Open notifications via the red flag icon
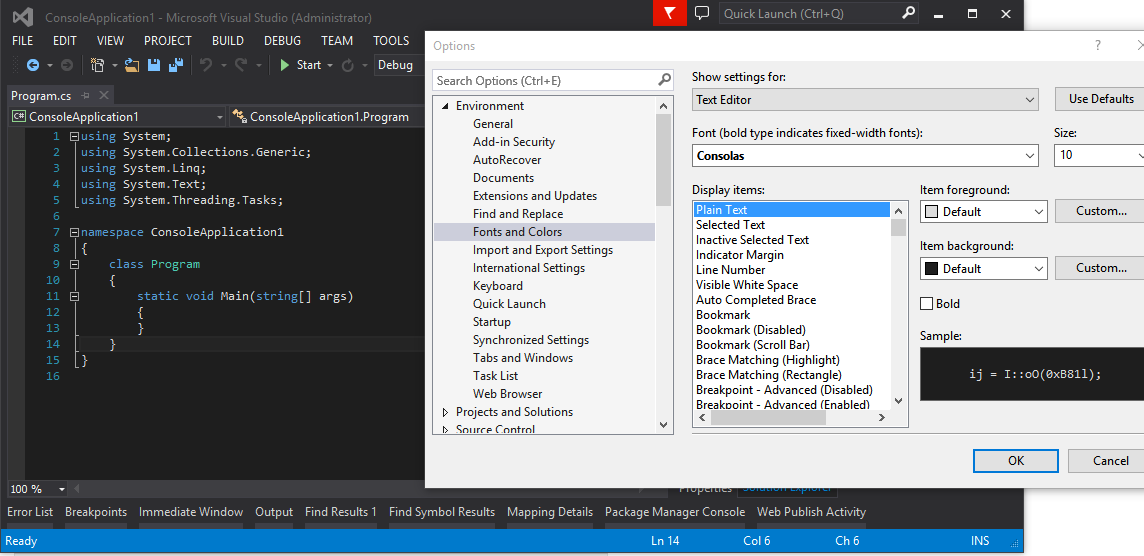This screenshot has height=556, width=1144. pos(670,13)
